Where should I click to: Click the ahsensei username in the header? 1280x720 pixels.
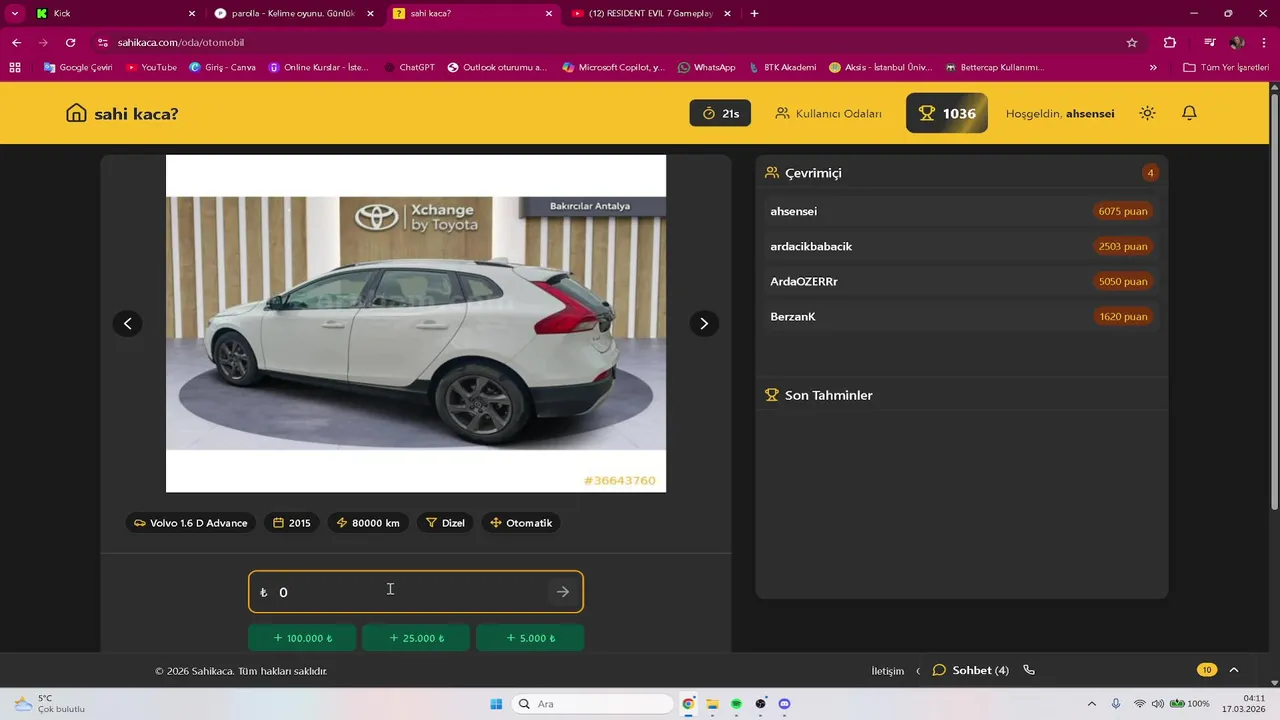pyautogui.click(x=1090, y=114)
